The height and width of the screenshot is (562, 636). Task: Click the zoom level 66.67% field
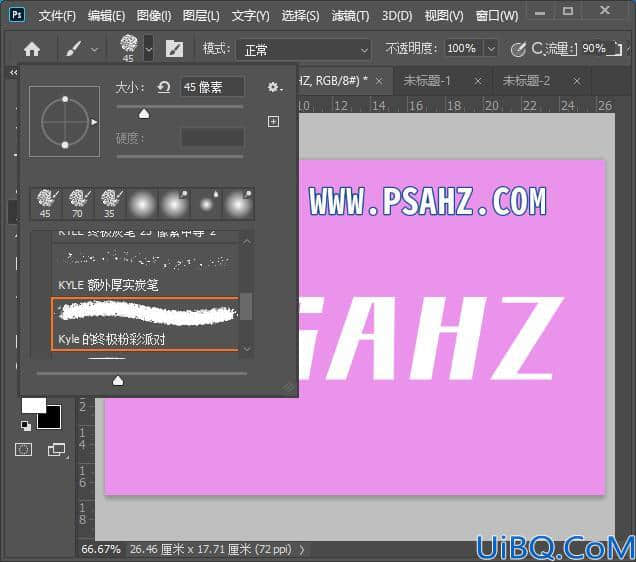click(x=101, y=549)
